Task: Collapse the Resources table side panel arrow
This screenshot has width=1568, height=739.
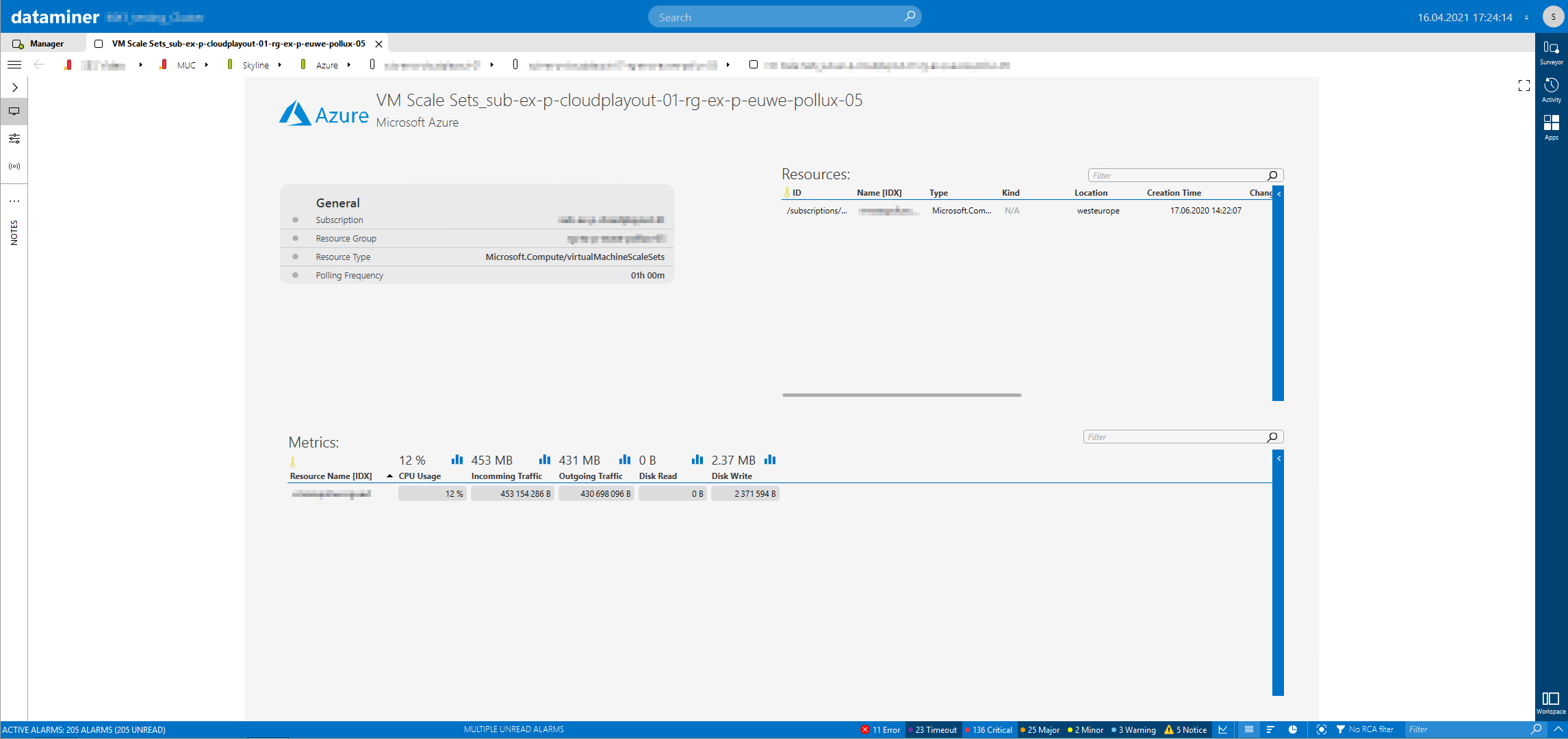Action: (x=1278, y=194)
